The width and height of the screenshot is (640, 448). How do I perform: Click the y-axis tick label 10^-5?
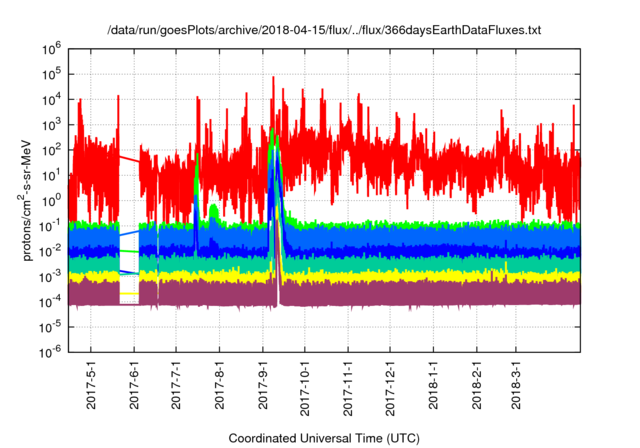tap(50, 327)
